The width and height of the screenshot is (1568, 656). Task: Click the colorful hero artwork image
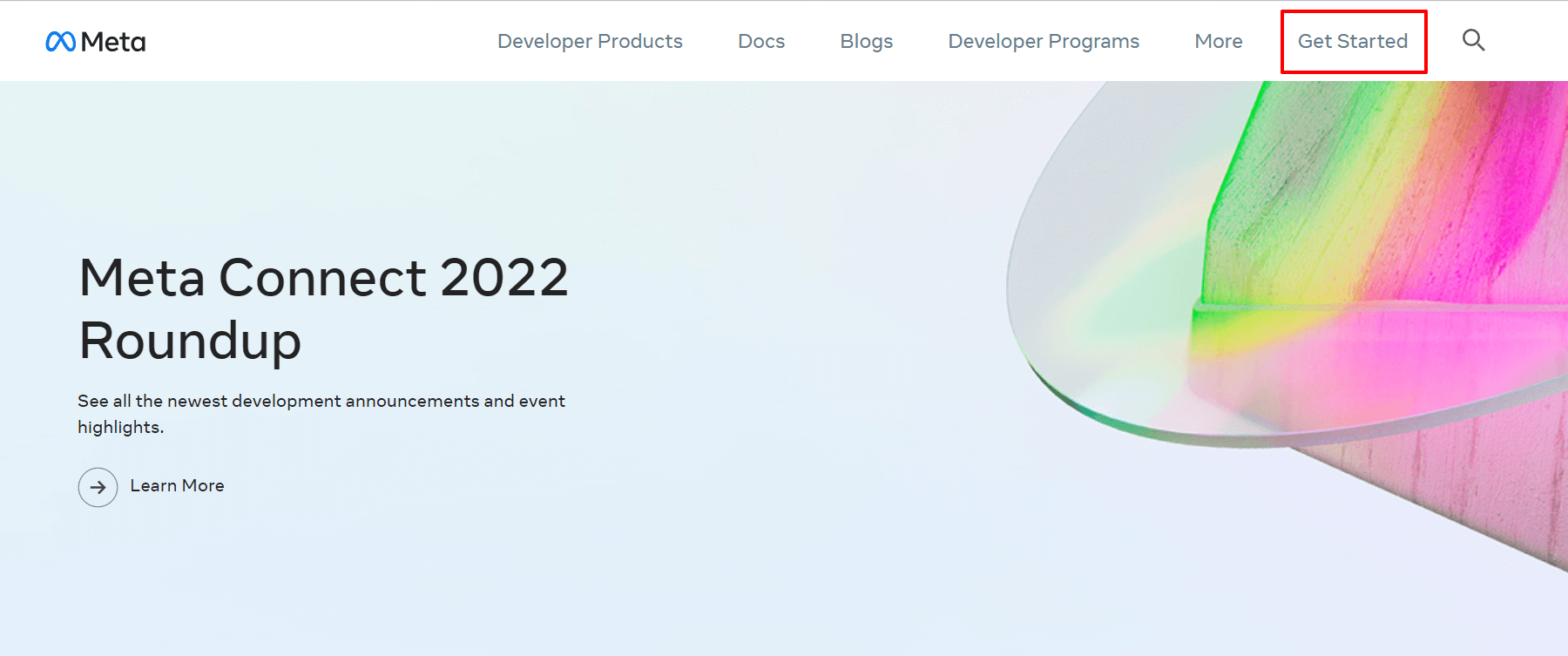point(1288,327)
